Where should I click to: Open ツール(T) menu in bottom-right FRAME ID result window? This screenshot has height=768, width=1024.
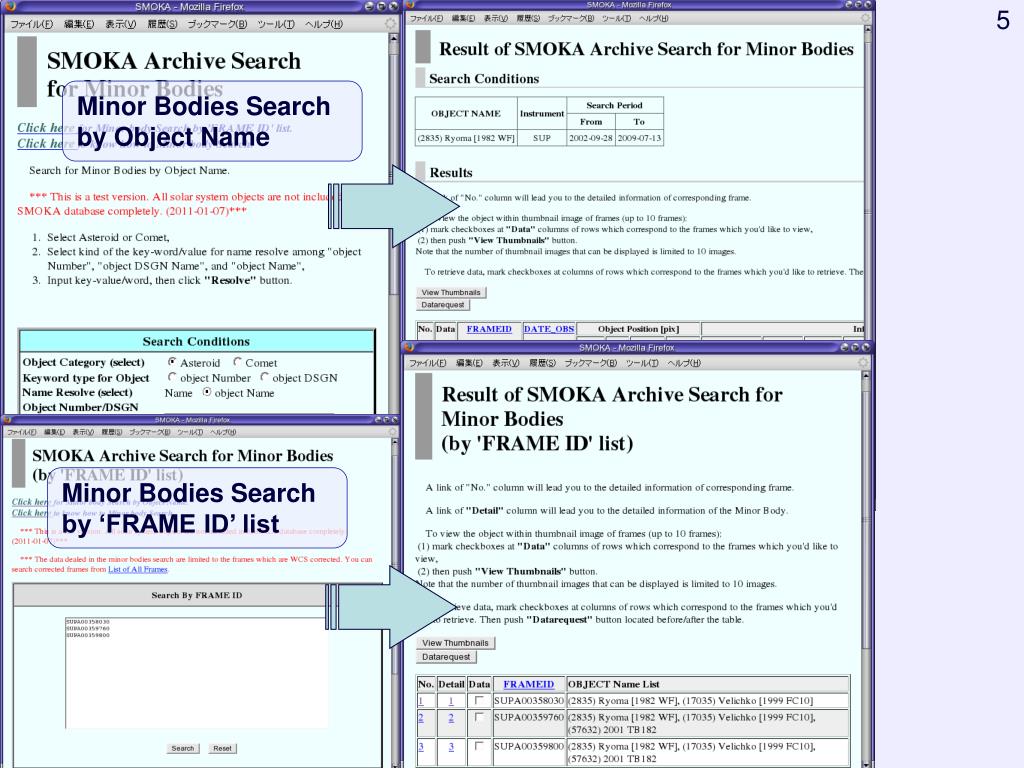pyautogui.click(x=641, y=363)
